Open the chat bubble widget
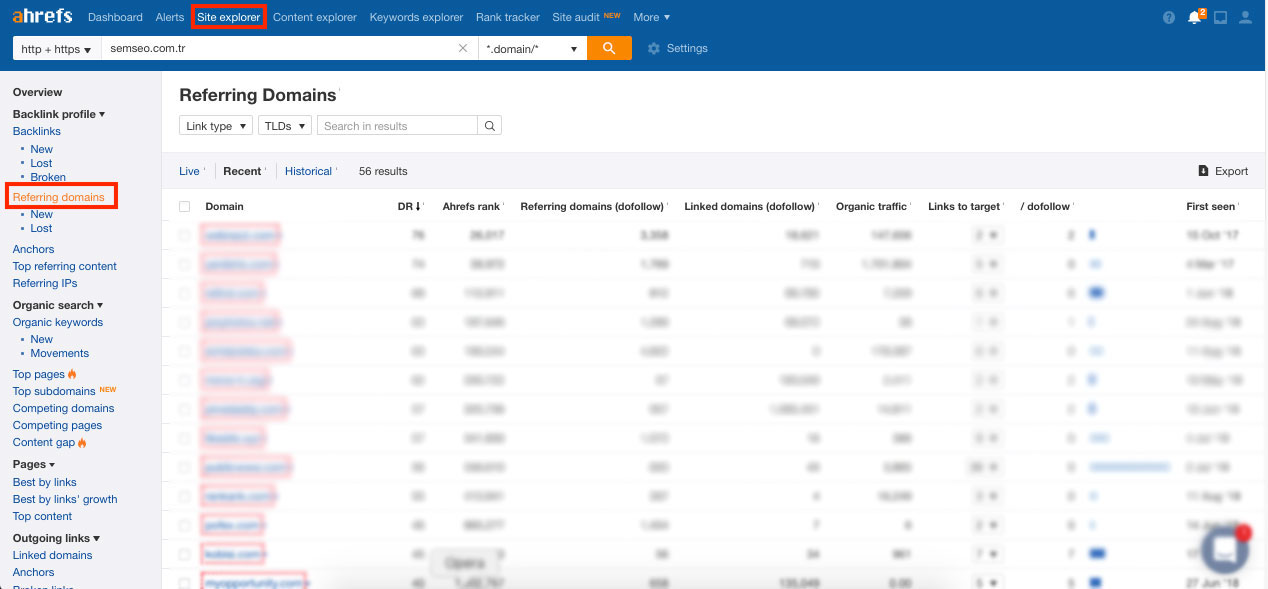1268x589 pixels. point(1225,549)
